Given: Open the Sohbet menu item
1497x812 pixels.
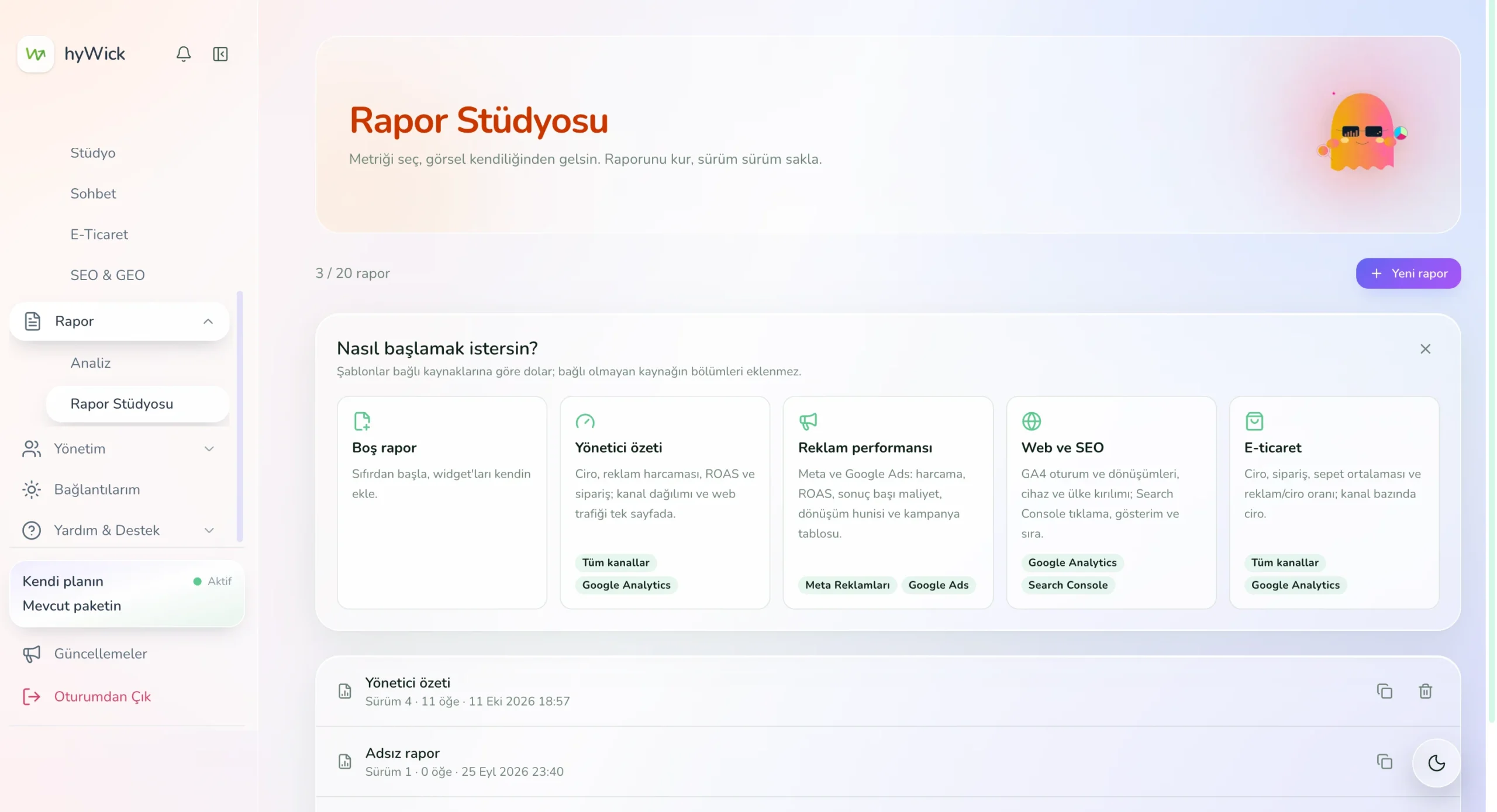Looking at the screenshot, I should pos(93,194).
